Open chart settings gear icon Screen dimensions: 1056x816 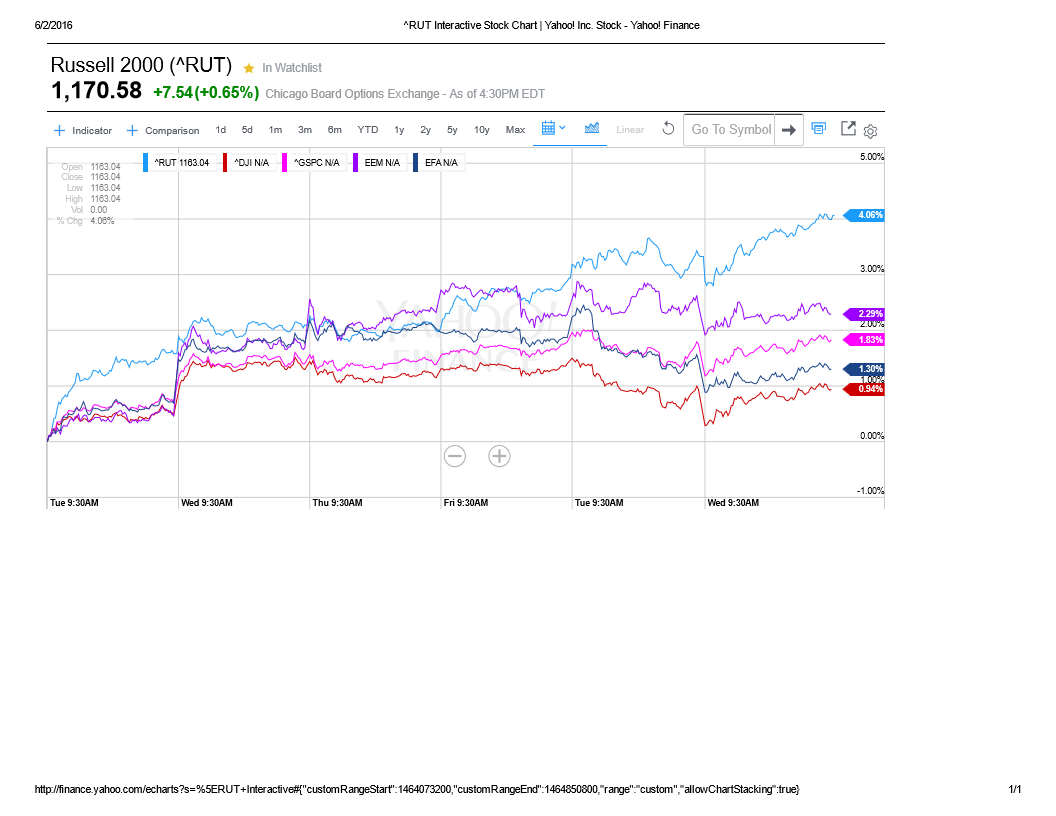[x=870, y=131]
